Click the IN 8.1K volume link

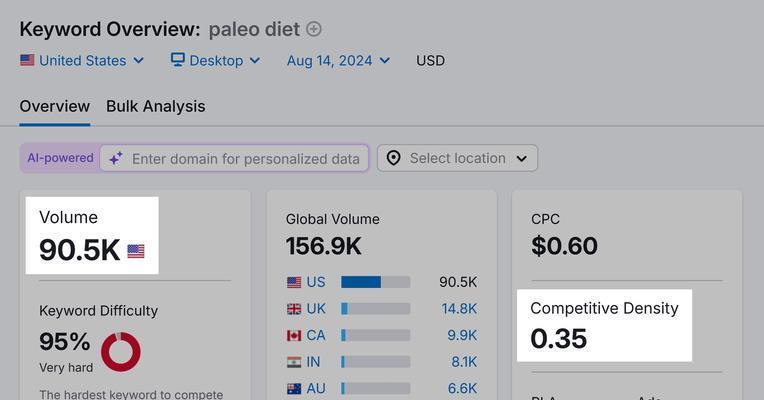[464, 362]
